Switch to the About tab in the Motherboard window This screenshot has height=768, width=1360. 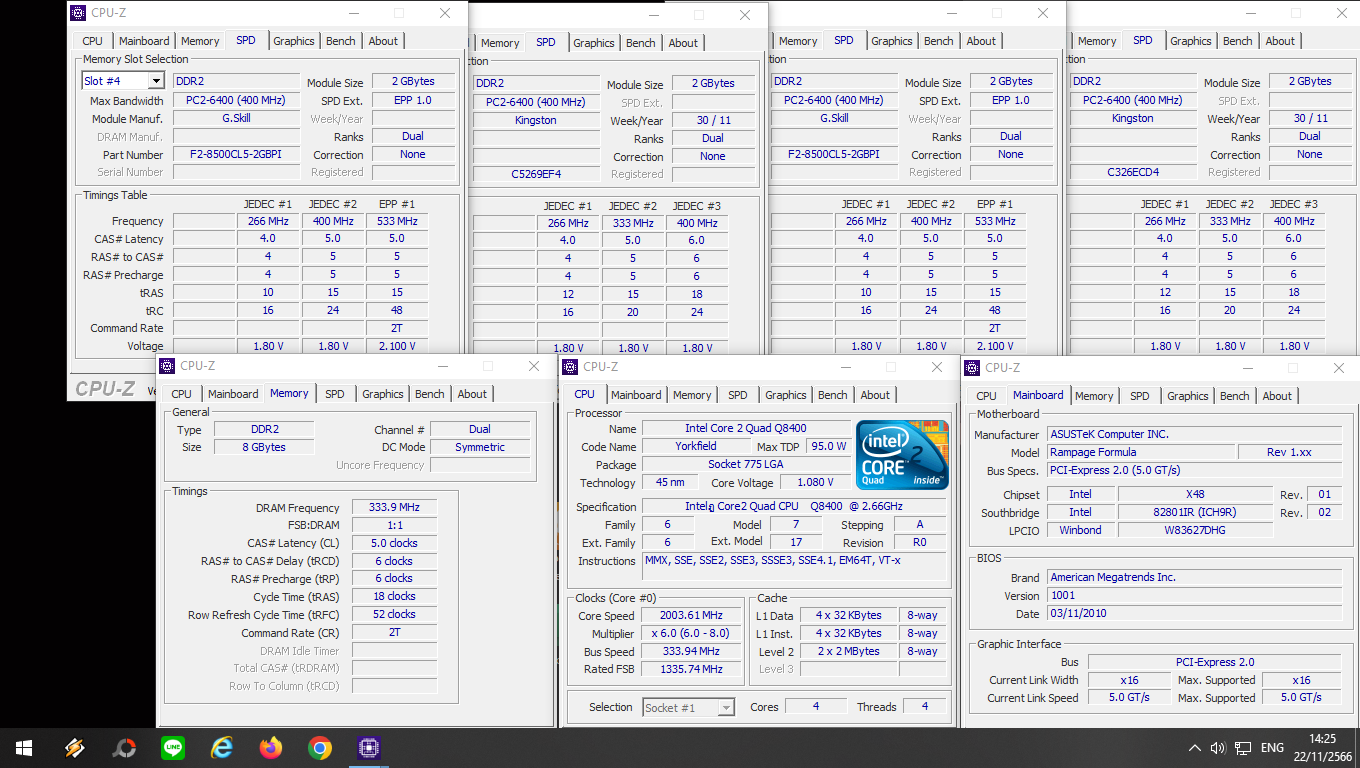pyautogui.click(x=1277, y=396)
